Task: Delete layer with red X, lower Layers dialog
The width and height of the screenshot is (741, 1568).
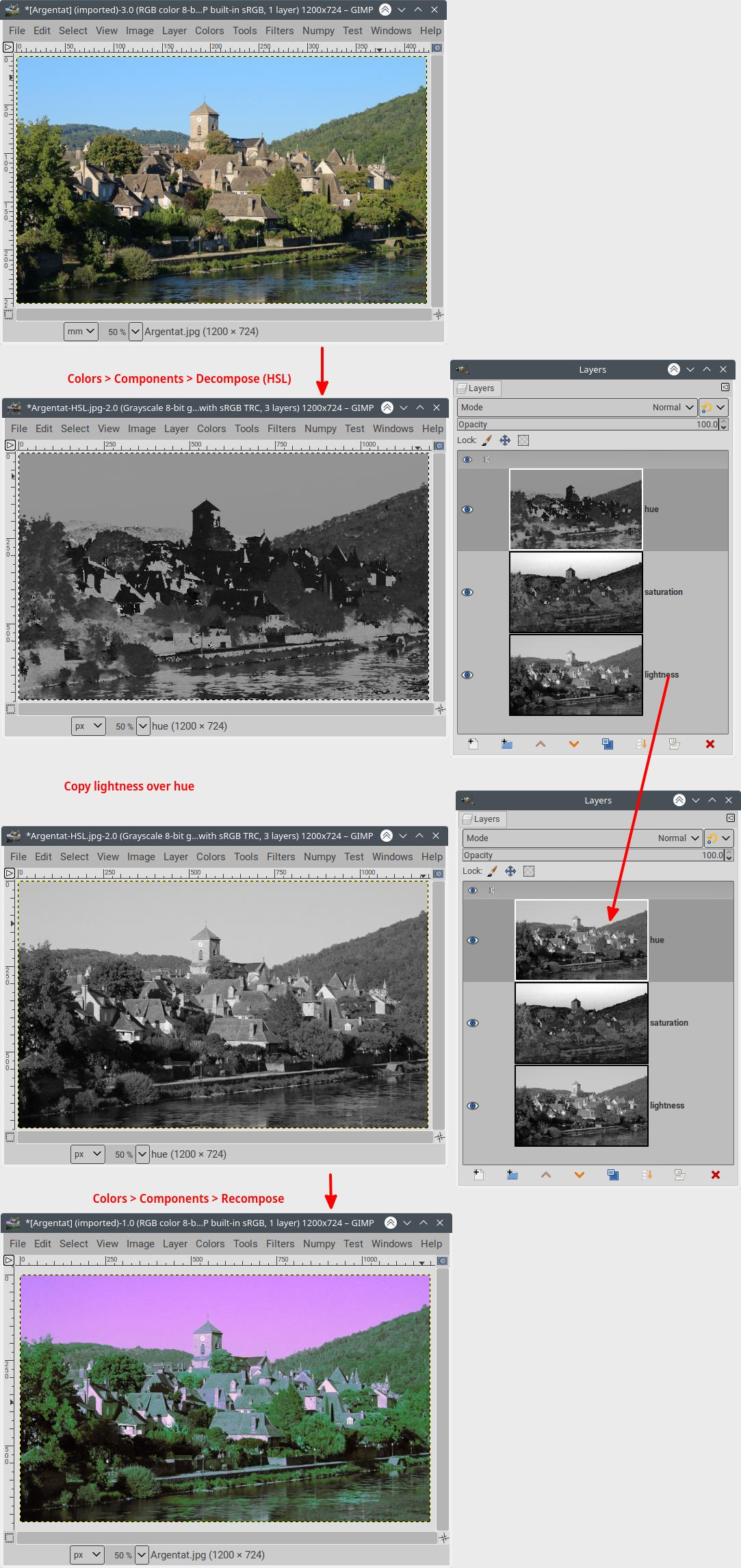Action: click(716, 1175)
